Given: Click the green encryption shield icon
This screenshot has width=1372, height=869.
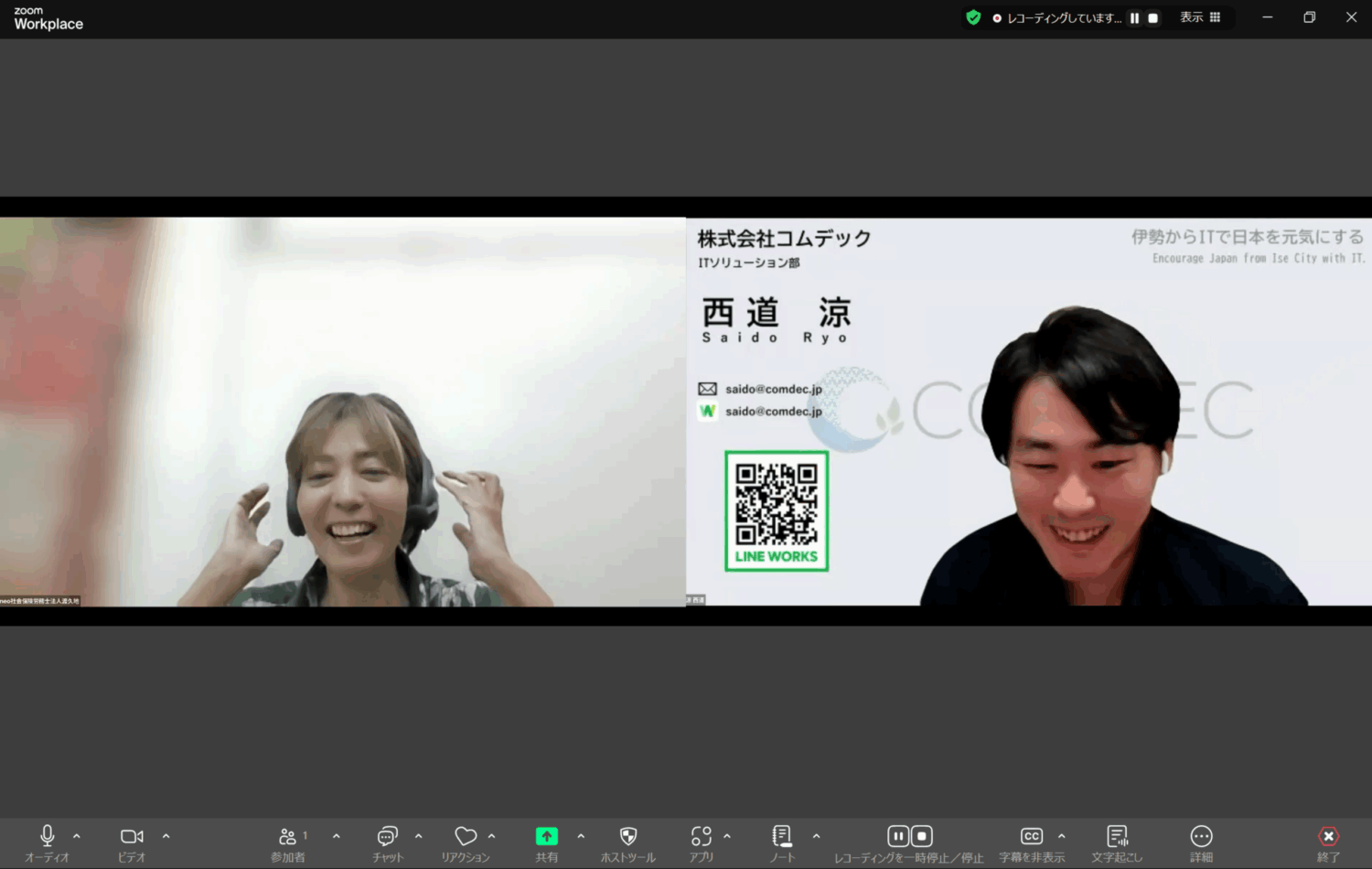Looking at the screenshot, I should tap(973, 17).
